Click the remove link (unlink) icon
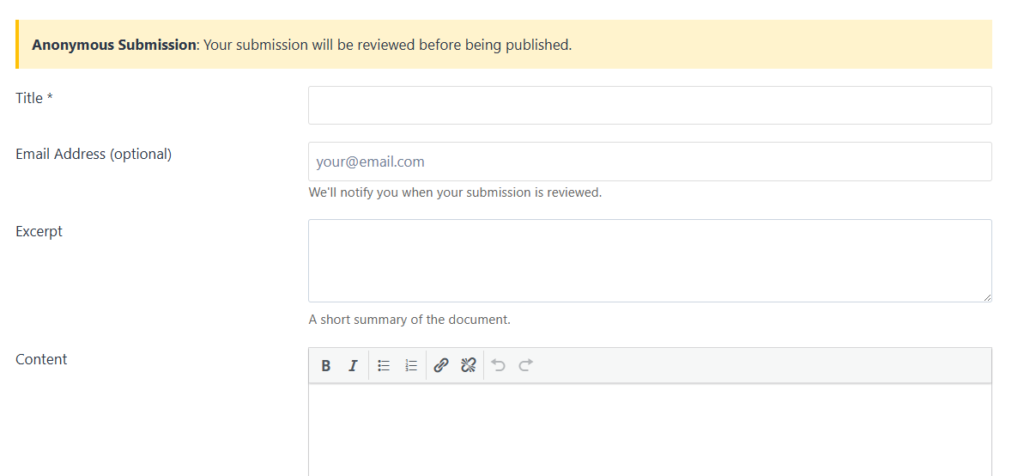 [x=468, y=366]
